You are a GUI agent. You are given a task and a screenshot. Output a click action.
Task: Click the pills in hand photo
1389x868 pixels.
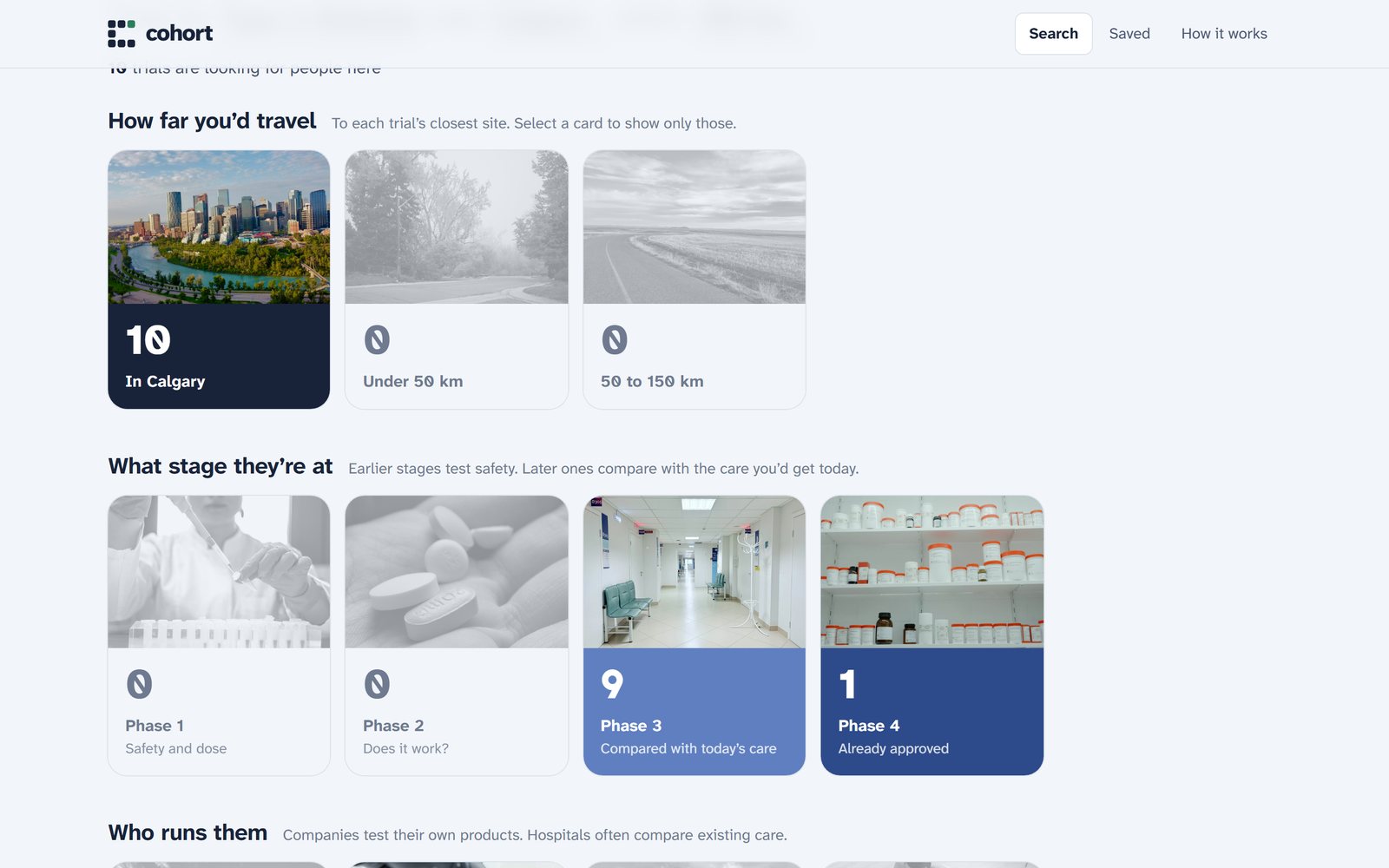[x=457, y=572]
